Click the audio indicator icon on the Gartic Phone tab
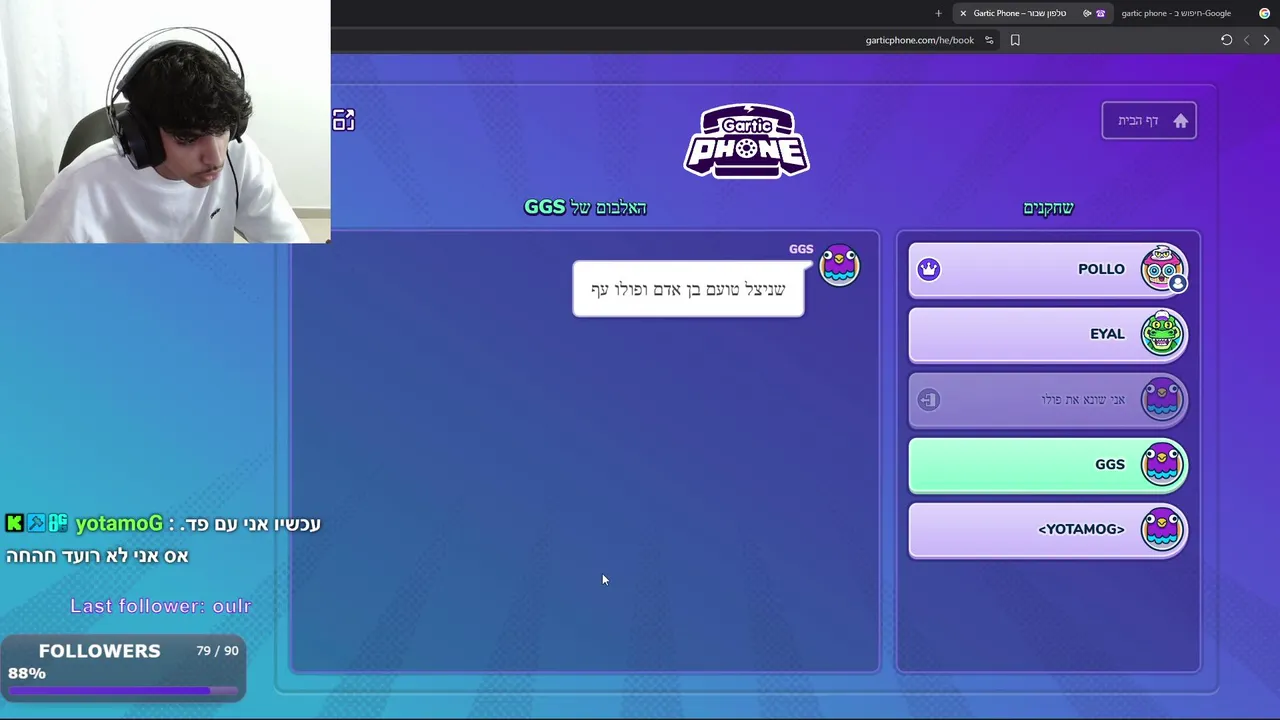Viewport: 1280px width, 720px height. click(1086, 13)
